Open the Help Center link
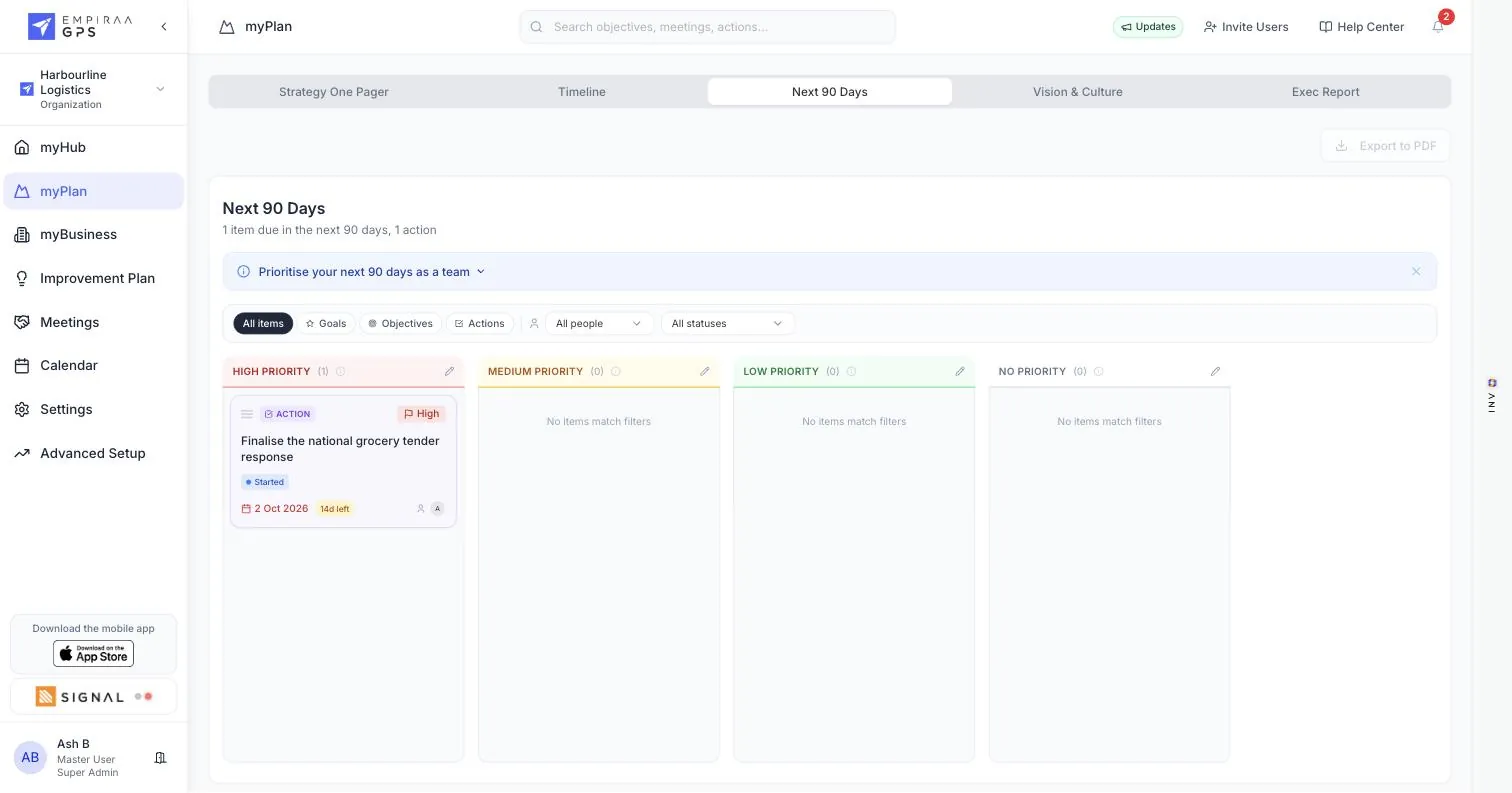Screen dimensions: 1512x793 coord(1362,27)
